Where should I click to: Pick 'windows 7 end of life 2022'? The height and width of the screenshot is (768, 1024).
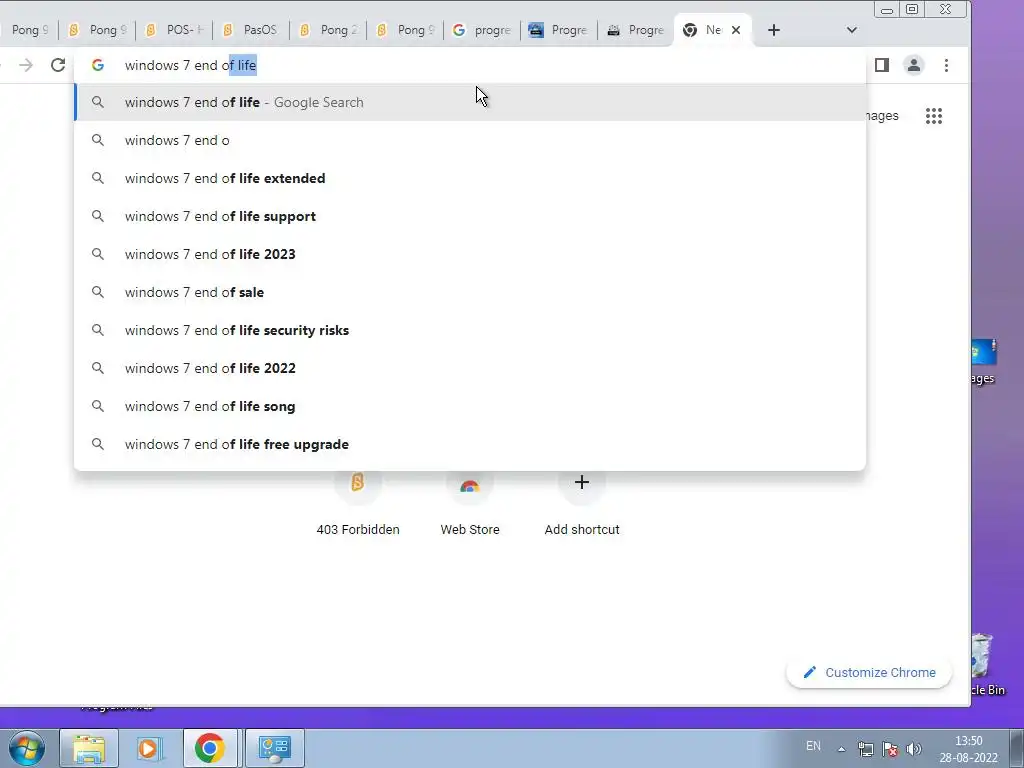tap(470, 368)
